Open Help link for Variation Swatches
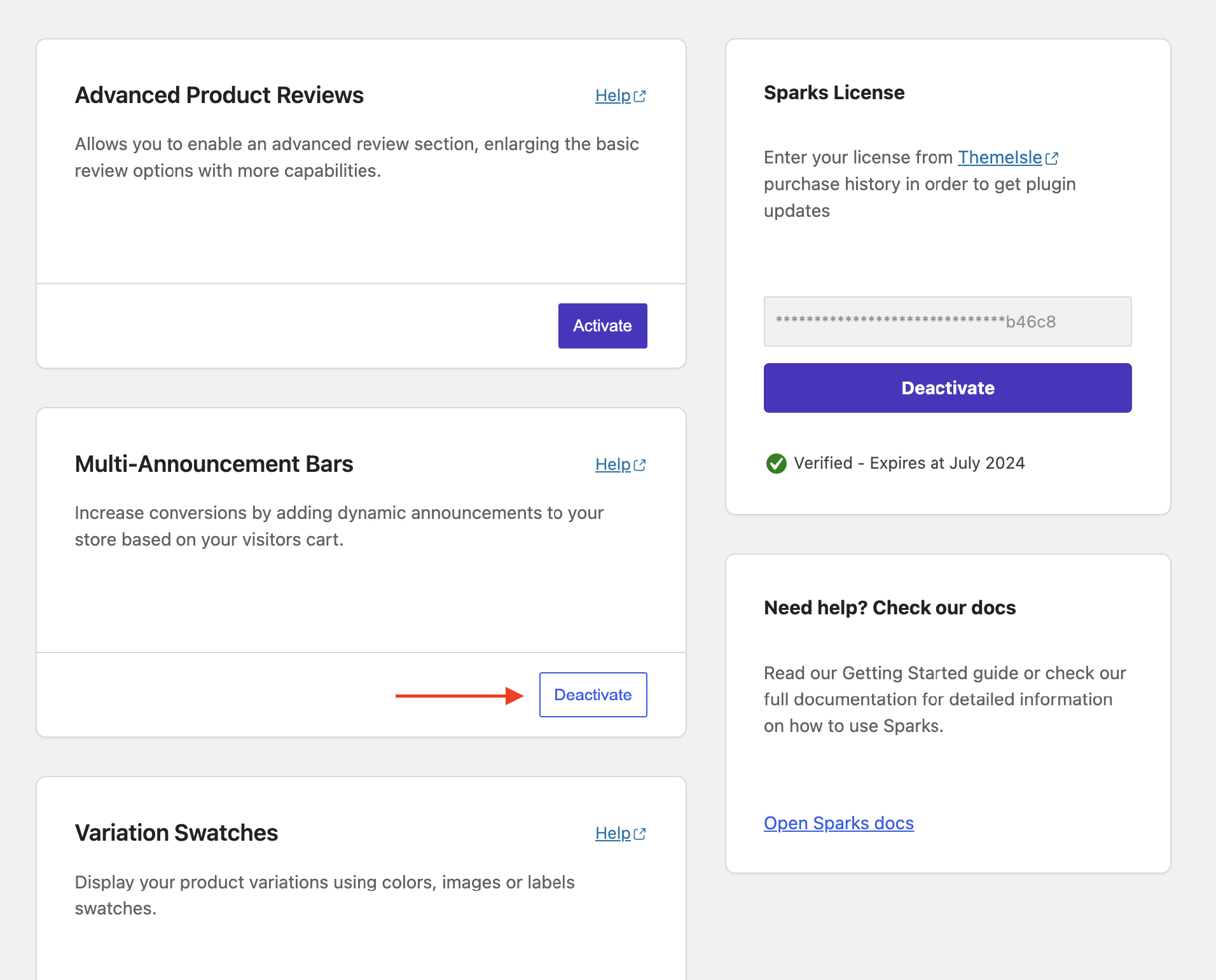The width and height of the screenshot is (1216, 980). 620,833
